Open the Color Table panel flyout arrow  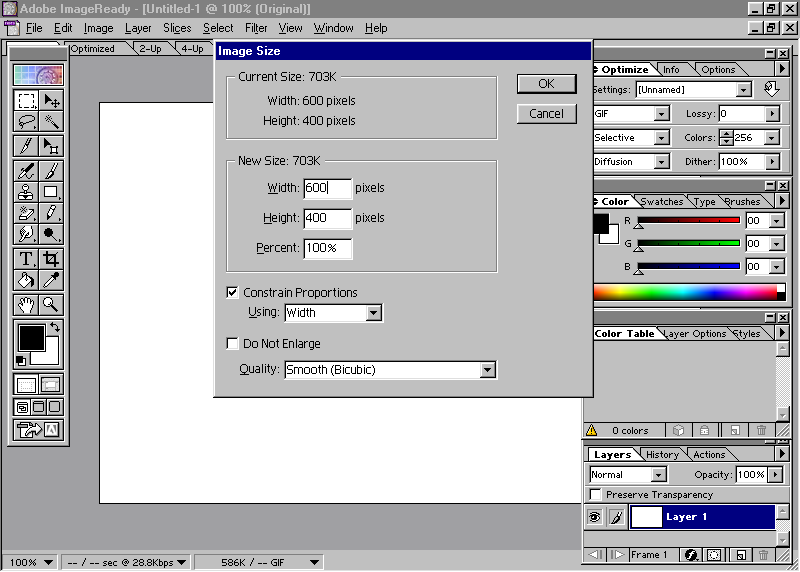[x=782, y=333]
